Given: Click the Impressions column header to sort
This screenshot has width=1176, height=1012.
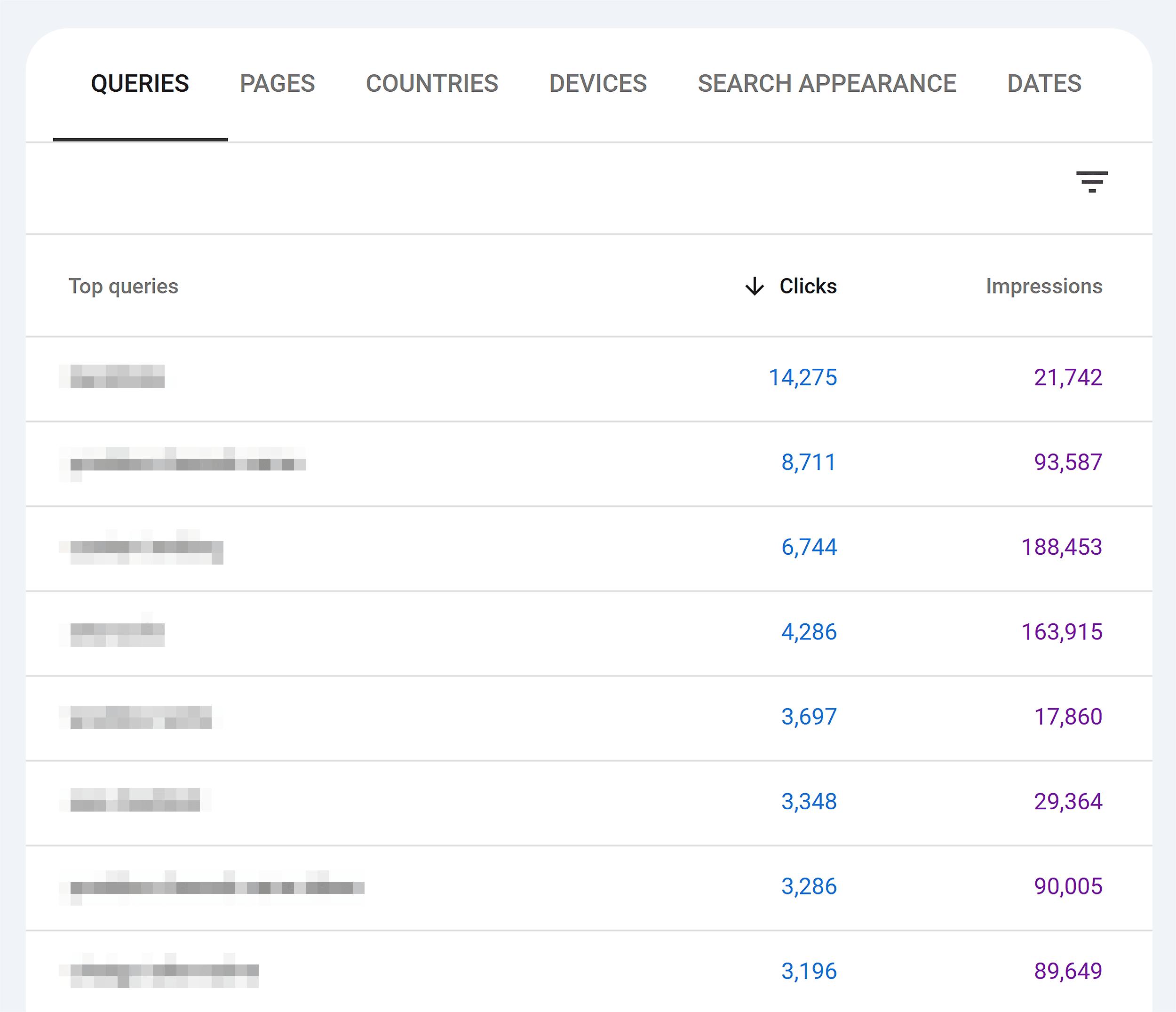Looking at the screenshot, I should [x=1043, y=286].
